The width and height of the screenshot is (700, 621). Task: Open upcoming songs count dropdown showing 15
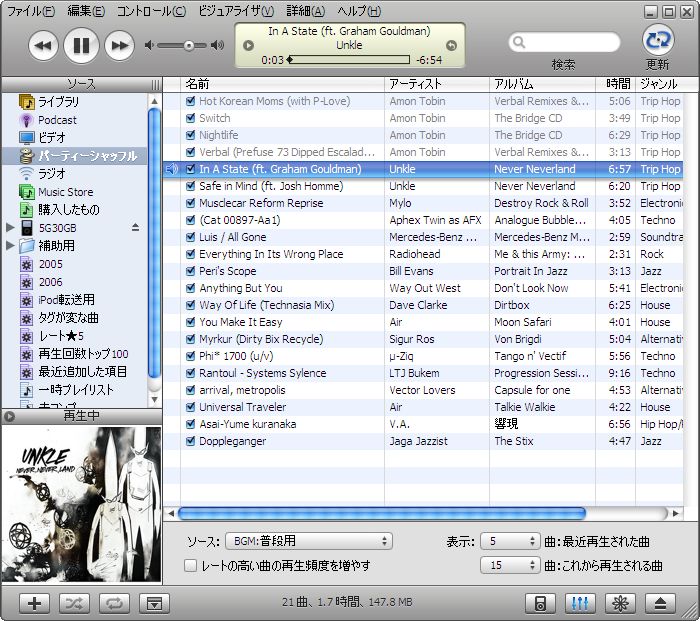(510, 565)
